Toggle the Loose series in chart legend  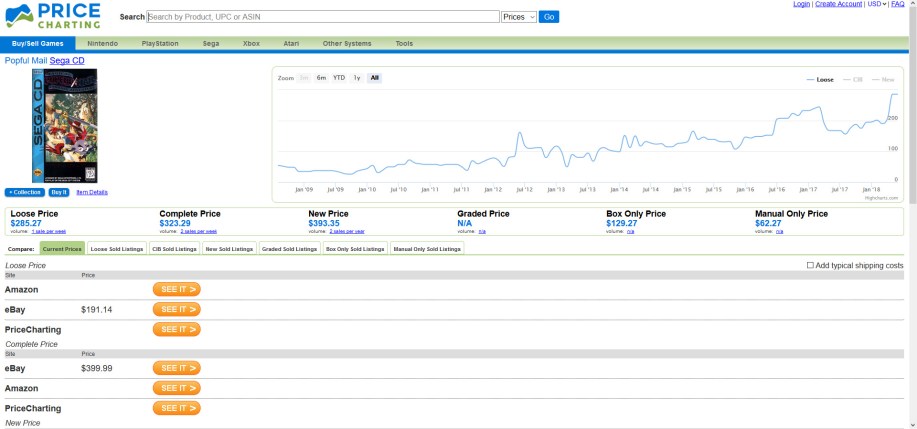click(x=821, y=79)
